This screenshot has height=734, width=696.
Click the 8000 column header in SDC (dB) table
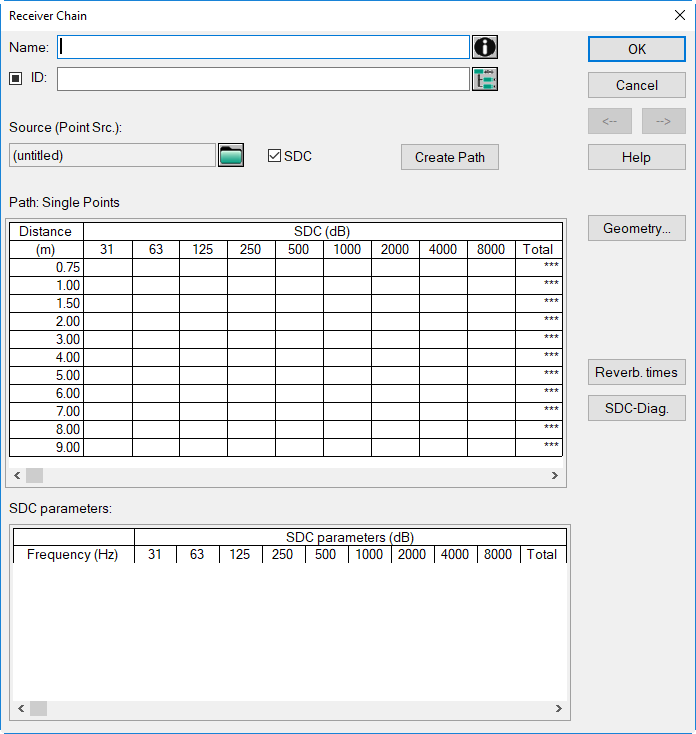tap(491, 250)
